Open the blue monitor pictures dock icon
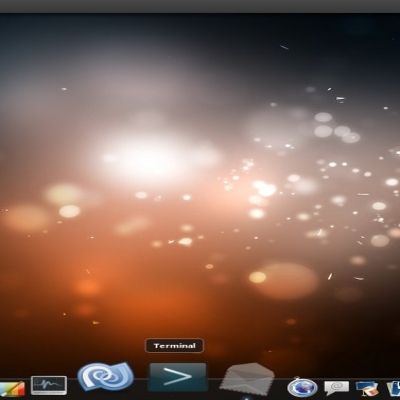 367,389
